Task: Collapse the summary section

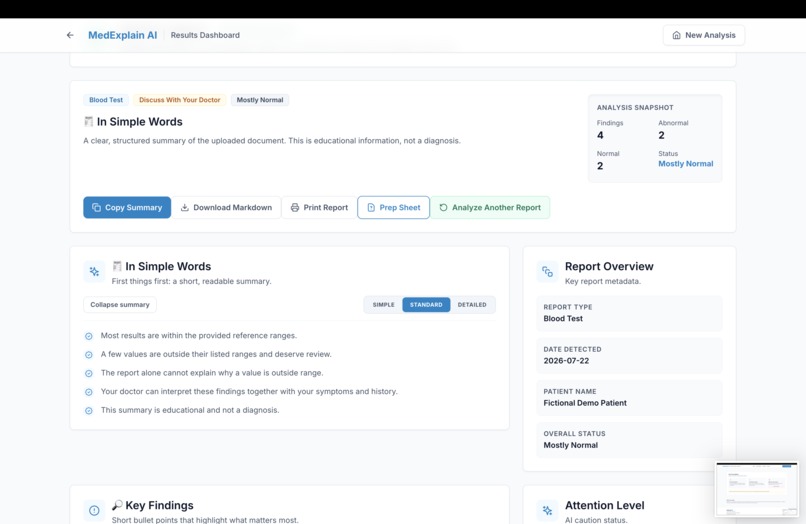Action: [120, 304]
